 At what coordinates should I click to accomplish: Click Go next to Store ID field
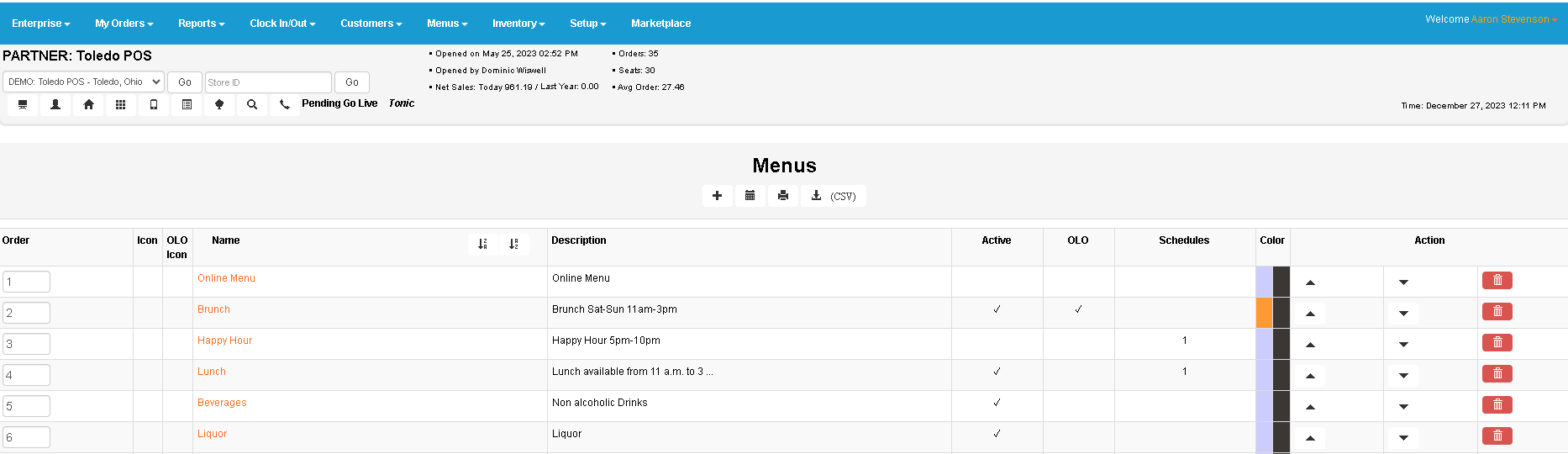point(352,82)
